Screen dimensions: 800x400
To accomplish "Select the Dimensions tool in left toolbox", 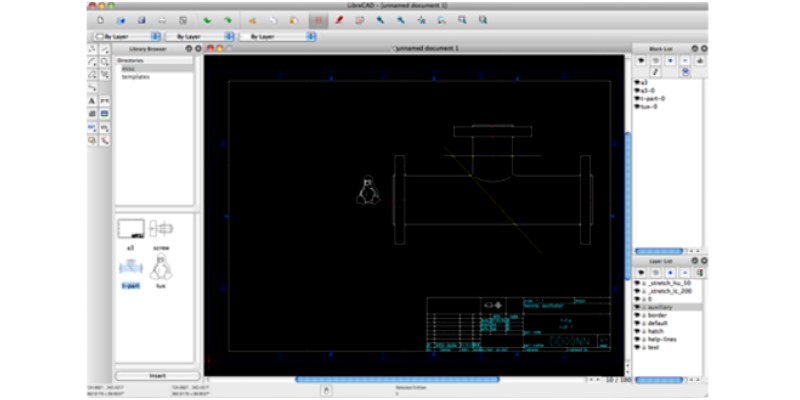I will [x=105, y=101].
